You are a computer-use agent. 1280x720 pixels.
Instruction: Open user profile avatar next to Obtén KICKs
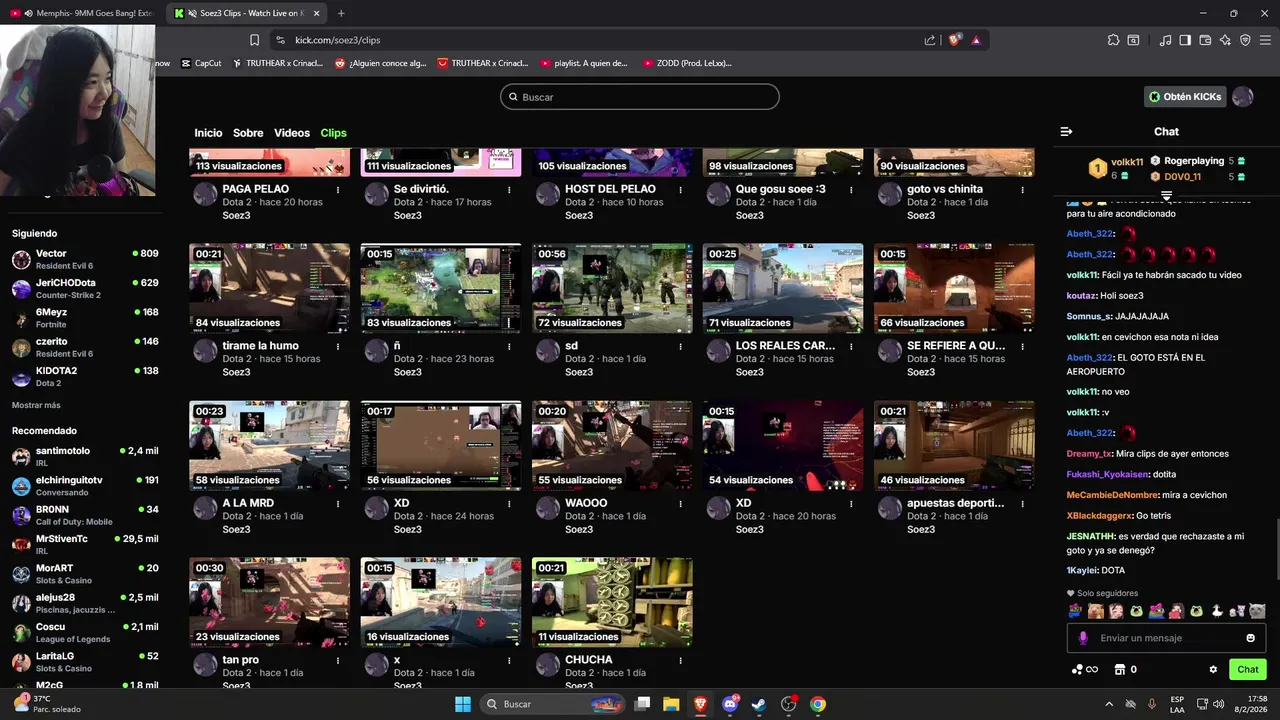(1243, 97)
